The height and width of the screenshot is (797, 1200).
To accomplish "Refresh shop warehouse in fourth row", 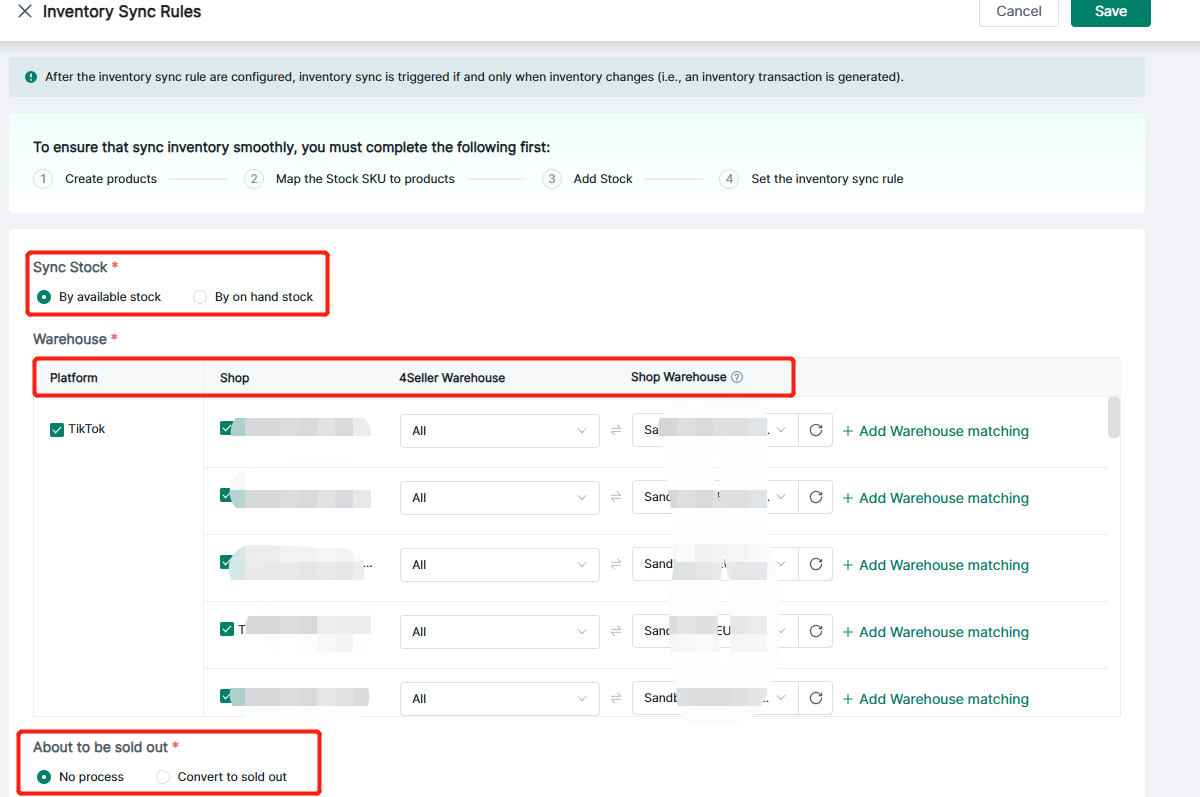I will 815,632.
